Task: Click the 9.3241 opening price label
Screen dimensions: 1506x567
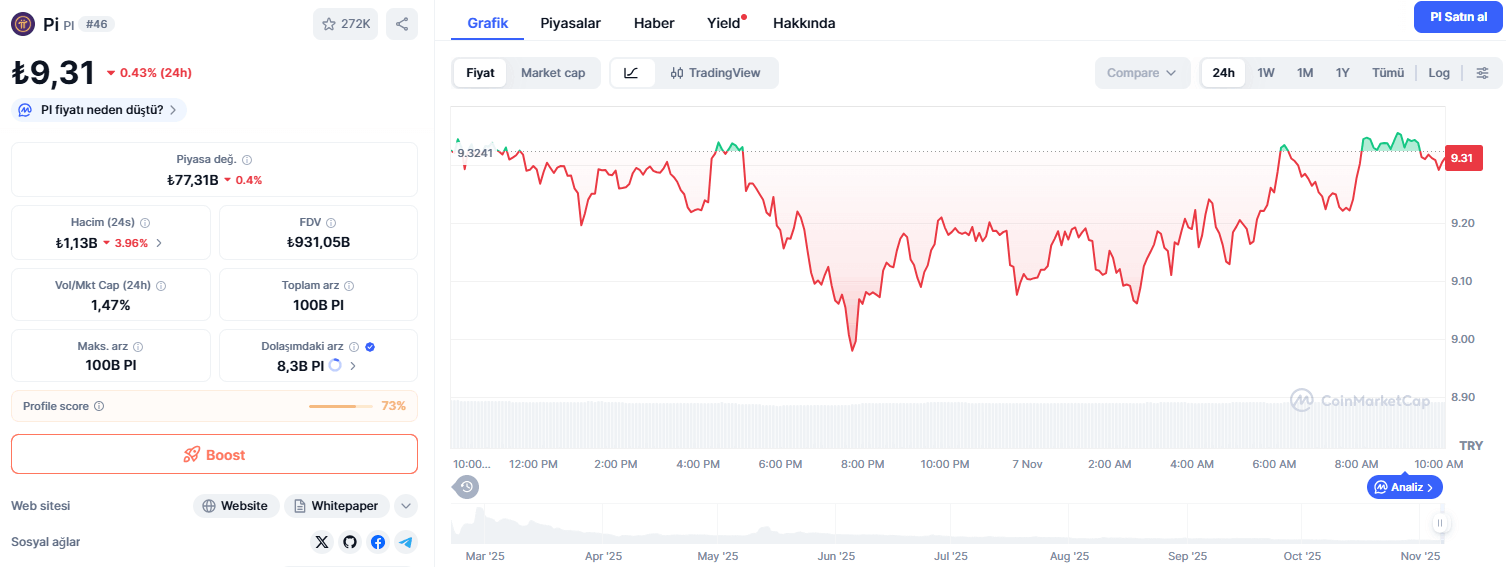Action: click(473, 153)
